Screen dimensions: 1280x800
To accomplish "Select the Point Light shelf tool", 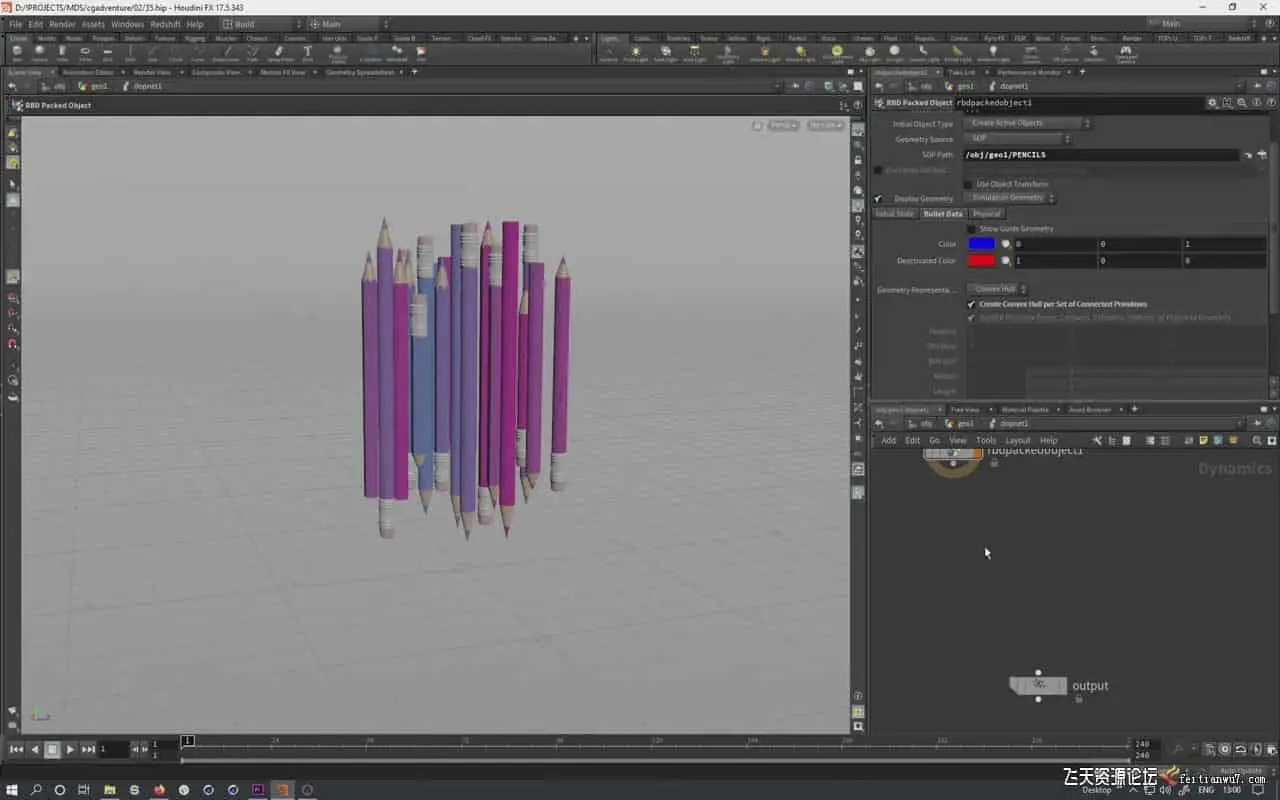I will (x=636, y=53).
